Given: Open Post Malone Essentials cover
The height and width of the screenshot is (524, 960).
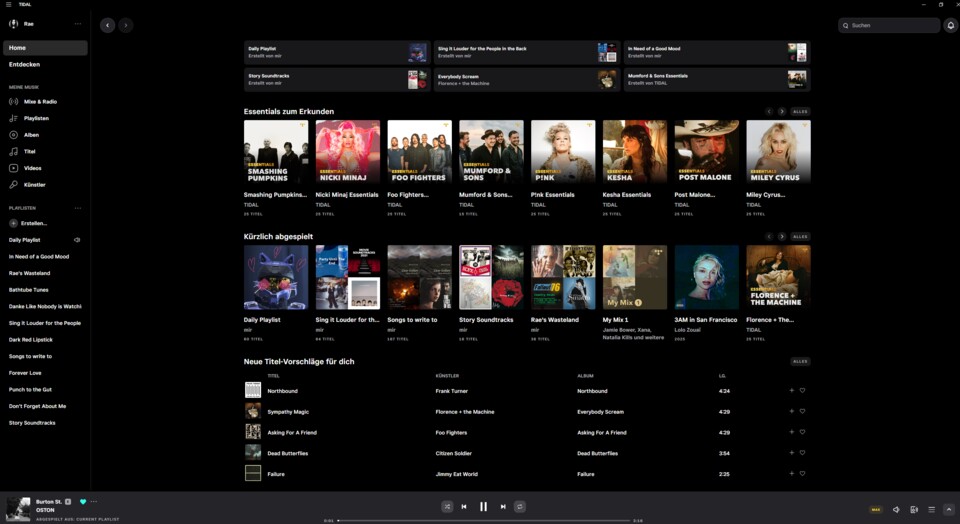Looking at the screenshot, I should [x=707, y=152].
